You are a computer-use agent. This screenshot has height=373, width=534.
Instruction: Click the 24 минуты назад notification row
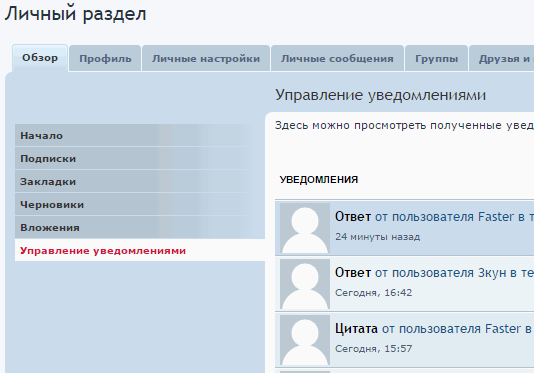pos(405,228)
